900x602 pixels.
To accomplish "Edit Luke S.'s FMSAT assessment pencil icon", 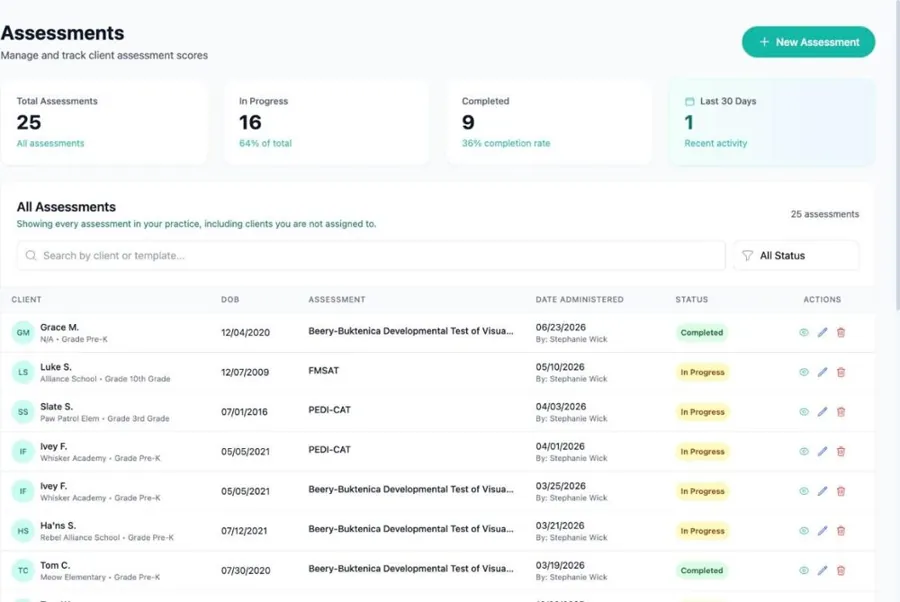I will 823,372.
